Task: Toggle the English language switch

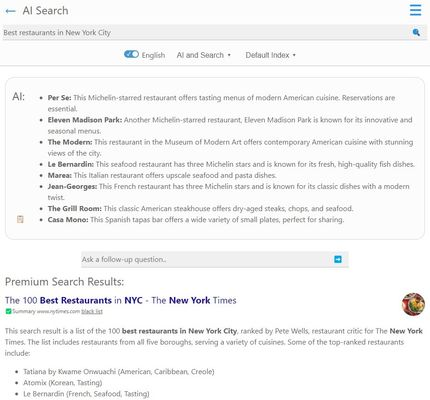Action: tap(131, 54)
